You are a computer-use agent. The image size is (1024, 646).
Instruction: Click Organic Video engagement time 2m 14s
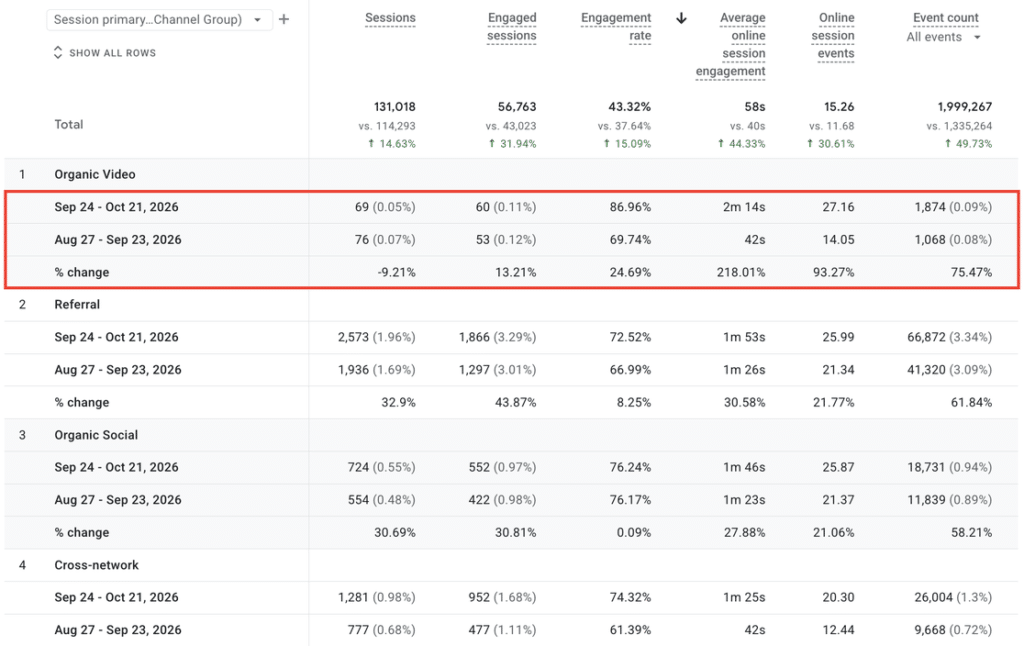pyautogui.click(x=744, y=207)
